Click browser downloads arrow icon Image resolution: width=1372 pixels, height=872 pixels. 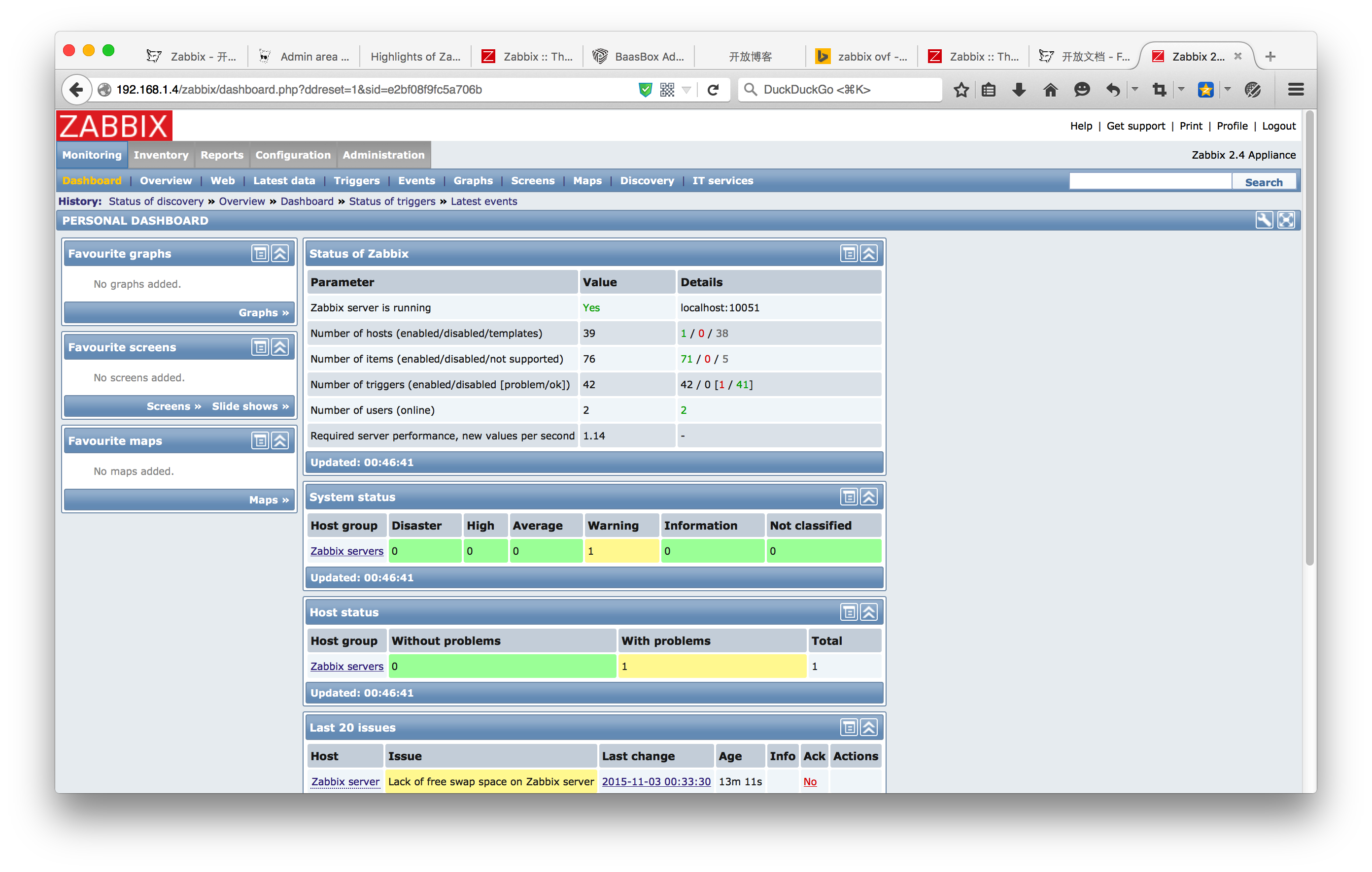tap(1019, 90)
